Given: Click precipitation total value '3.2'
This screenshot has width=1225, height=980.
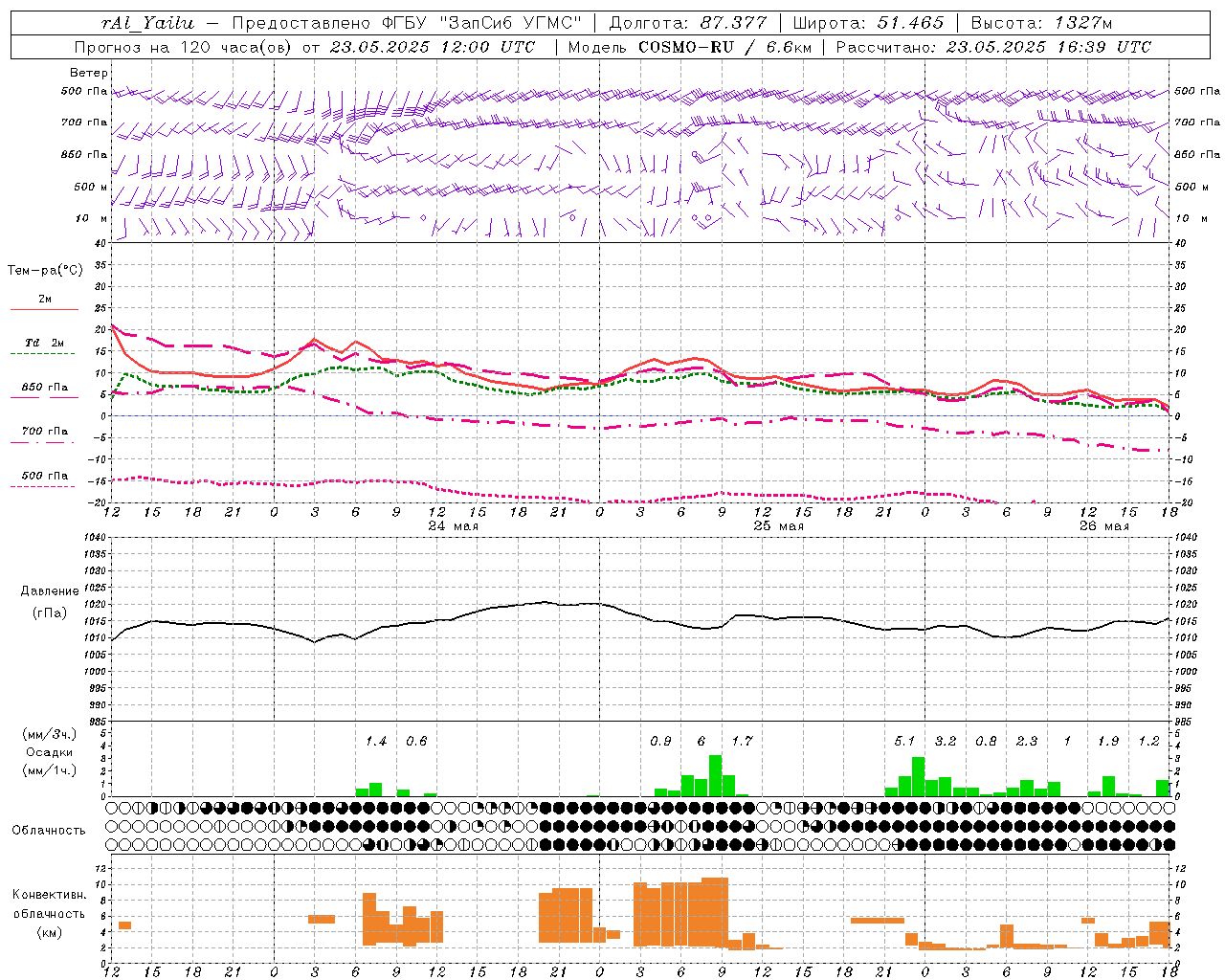Looking at the screenshot, I should pos(946,741).
